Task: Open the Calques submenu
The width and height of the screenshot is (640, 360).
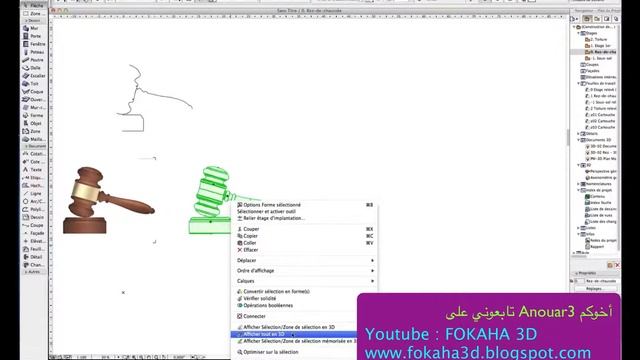Action: (304, 281)
